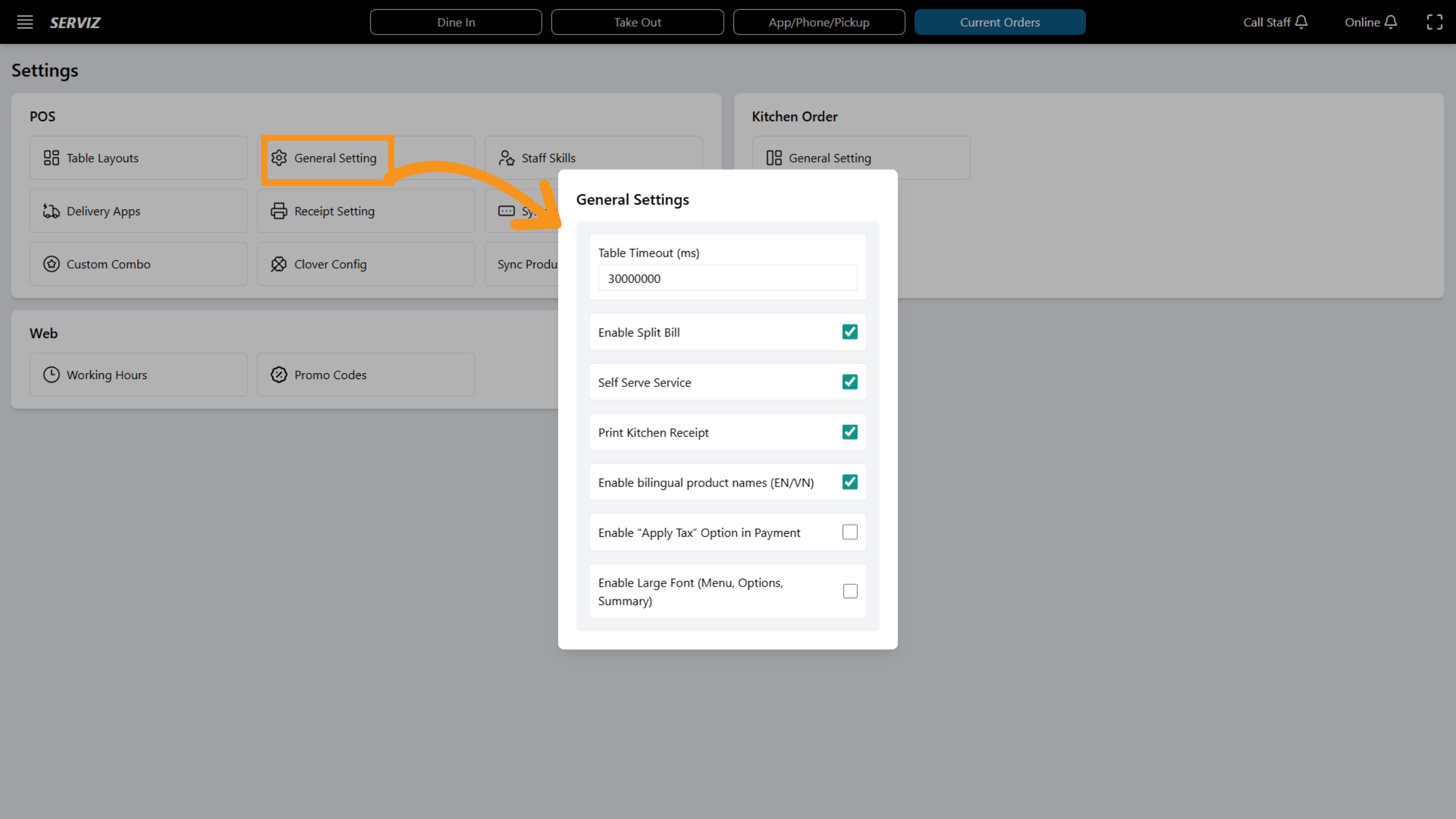This screenshot has width=1456, height=819.
Task: Switch to the Dine In tab
Action: coord(456,22)
